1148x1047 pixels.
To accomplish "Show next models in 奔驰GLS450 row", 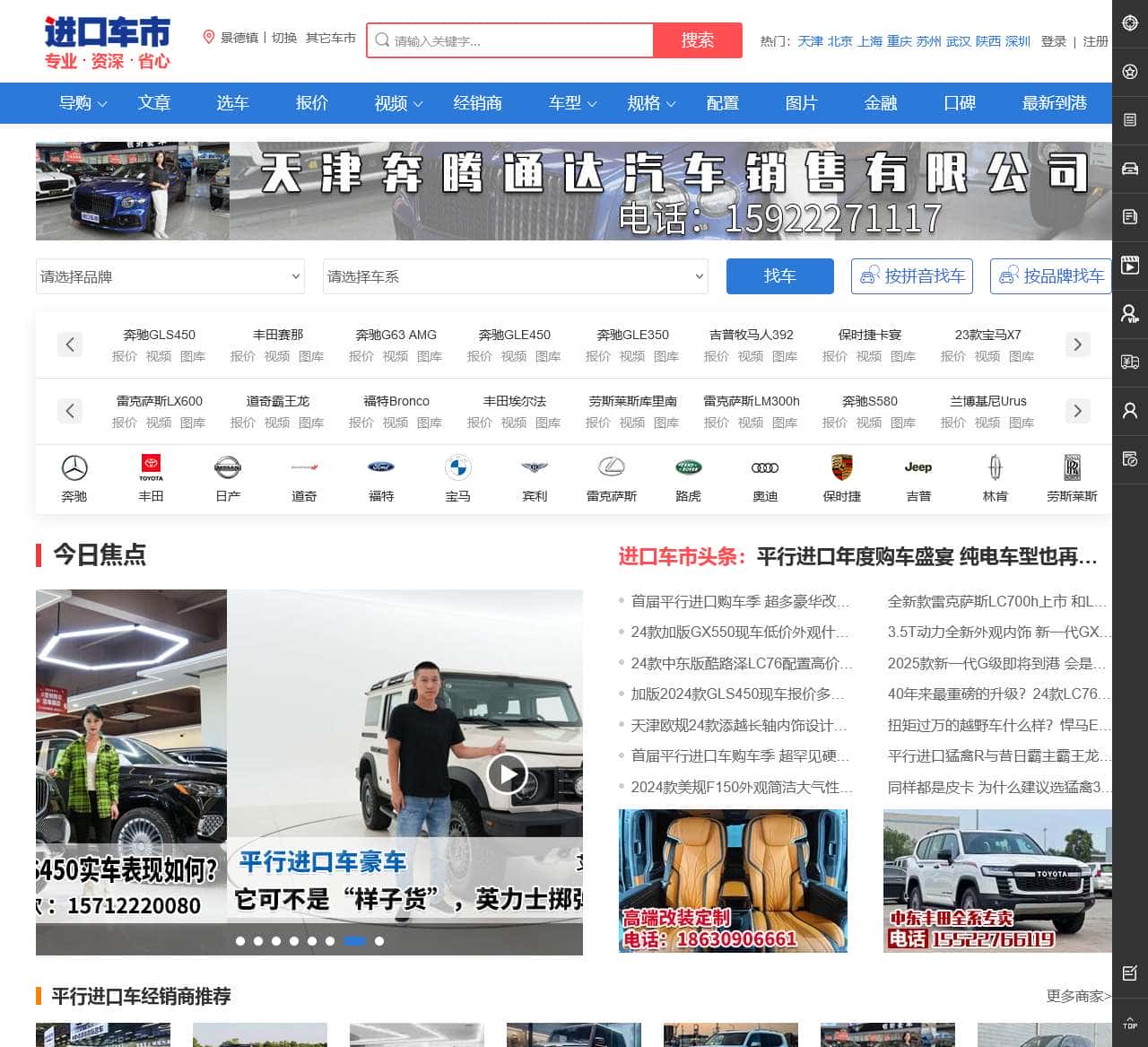I will pyautogui.click(x=1077, y=345).
